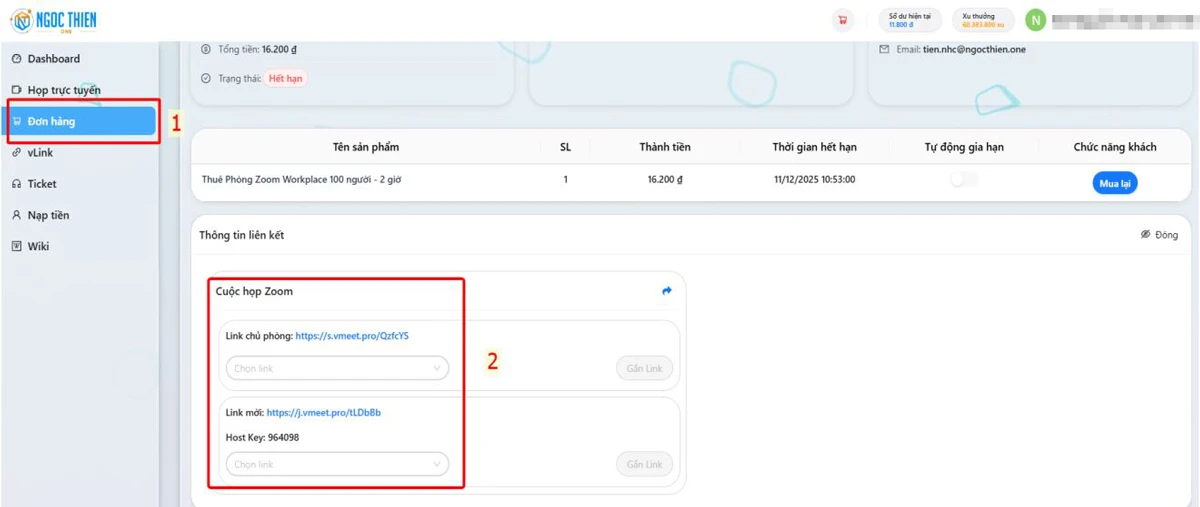Click the shopping cart icon in header
The height and width of the screenshot is (507, 1200).
(x=842, y=20)
